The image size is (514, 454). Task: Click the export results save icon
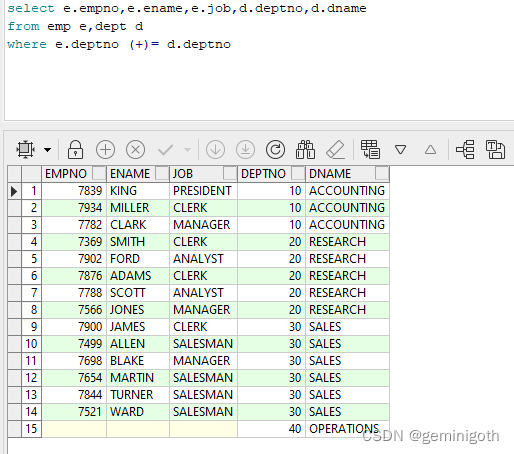[x=495, y=149]
